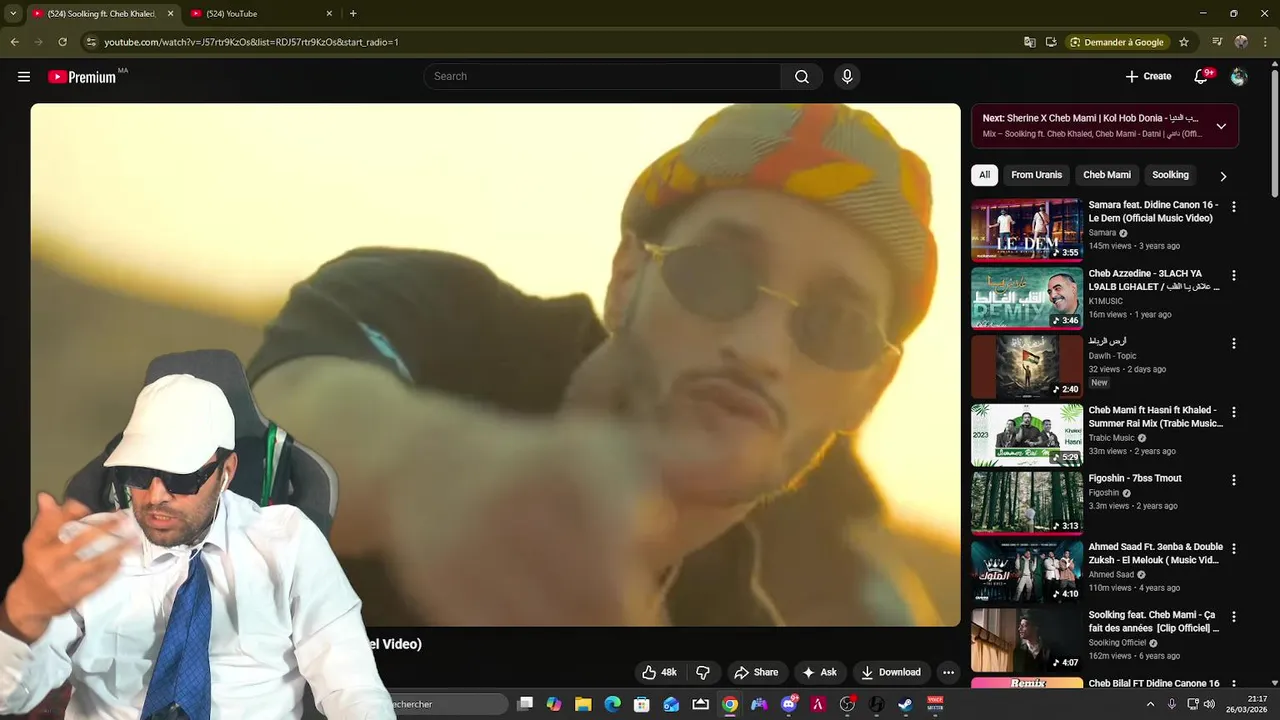The width and height of the screenshot is (1280, 720).
Task: Open volume control in system tray
Action: [x=1209, y=704]
